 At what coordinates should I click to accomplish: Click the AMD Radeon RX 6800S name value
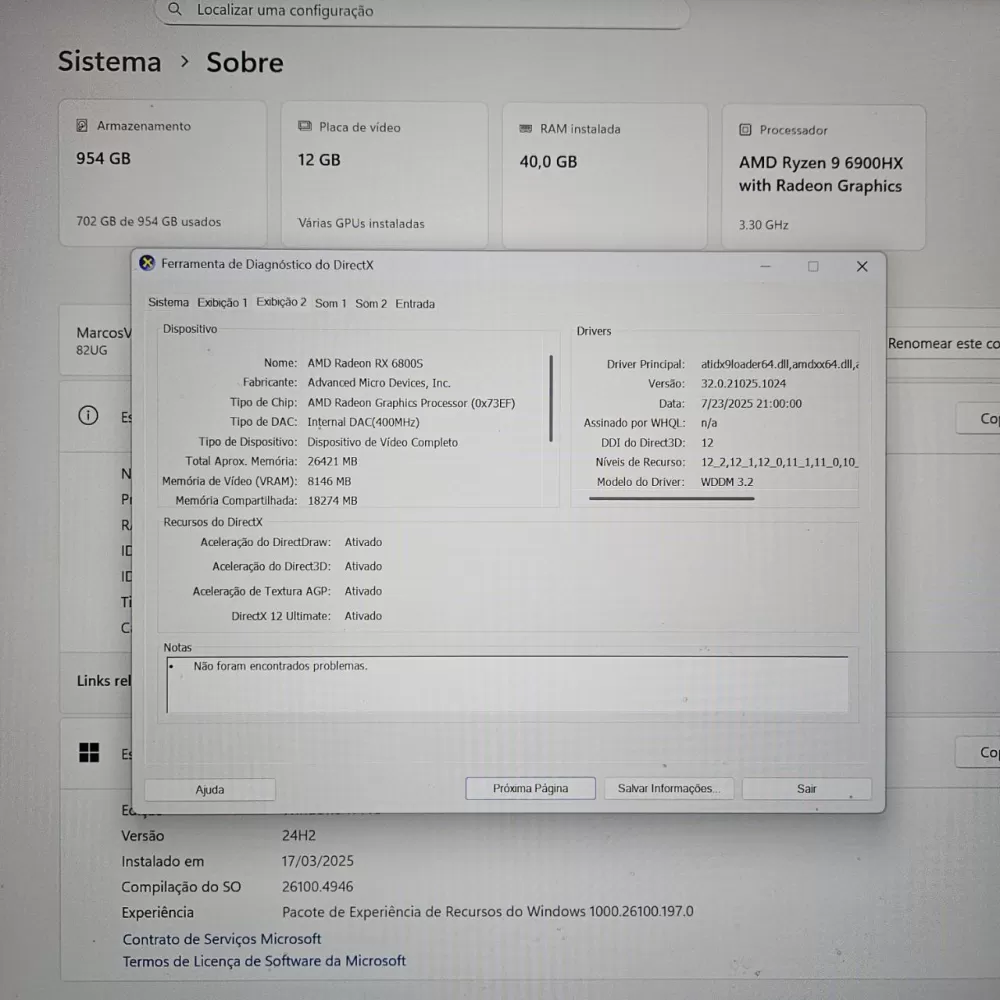[365, 363]
